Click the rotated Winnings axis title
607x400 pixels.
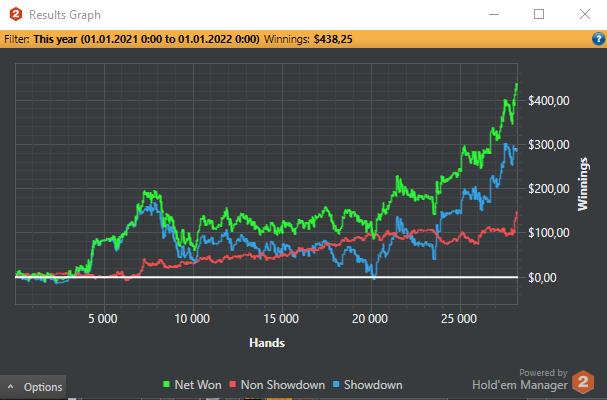pyautogui.click(x=583, y=184)
